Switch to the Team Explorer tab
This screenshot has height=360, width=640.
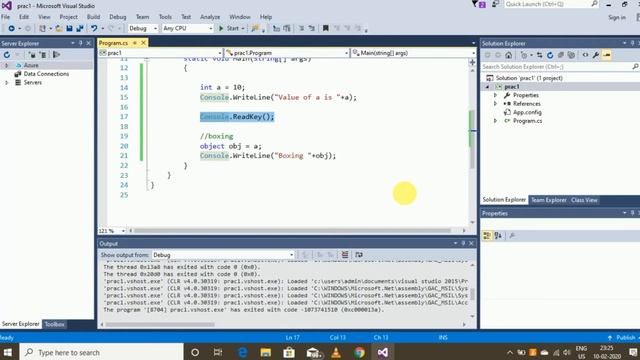[x=549, y=200]
